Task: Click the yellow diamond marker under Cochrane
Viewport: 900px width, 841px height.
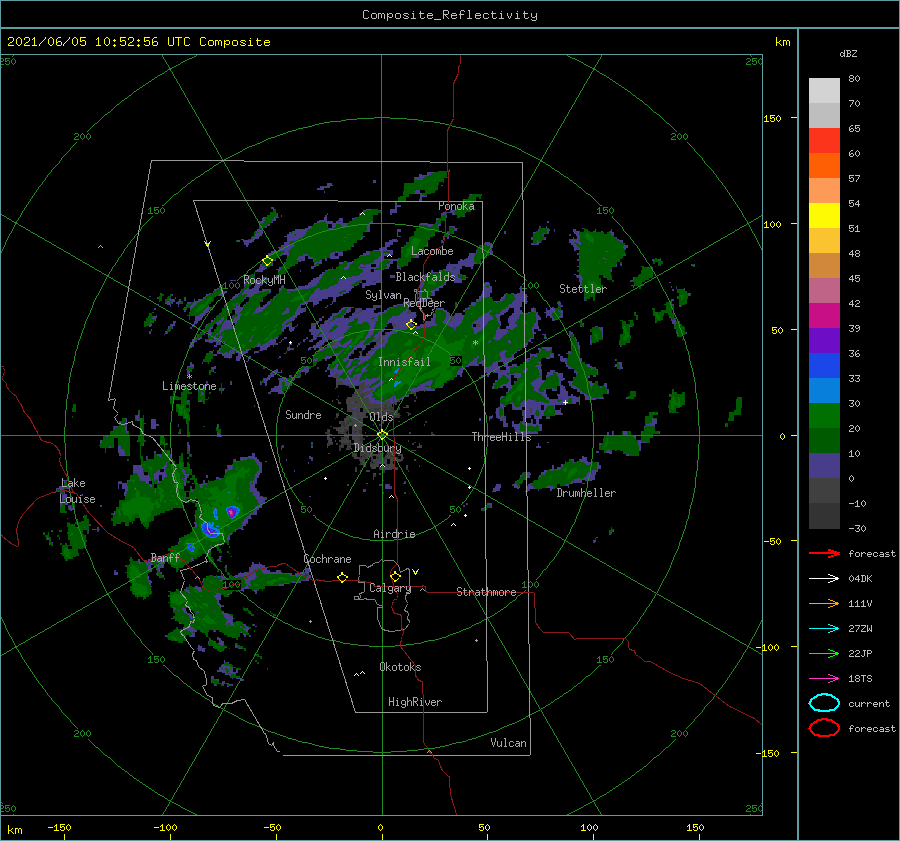Action: coord(343,578)
